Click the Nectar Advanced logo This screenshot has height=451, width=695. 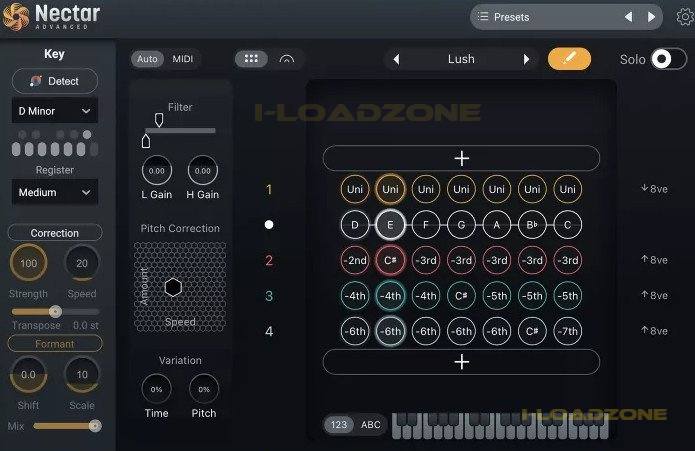pyautogui.click(x=51, y=17)
